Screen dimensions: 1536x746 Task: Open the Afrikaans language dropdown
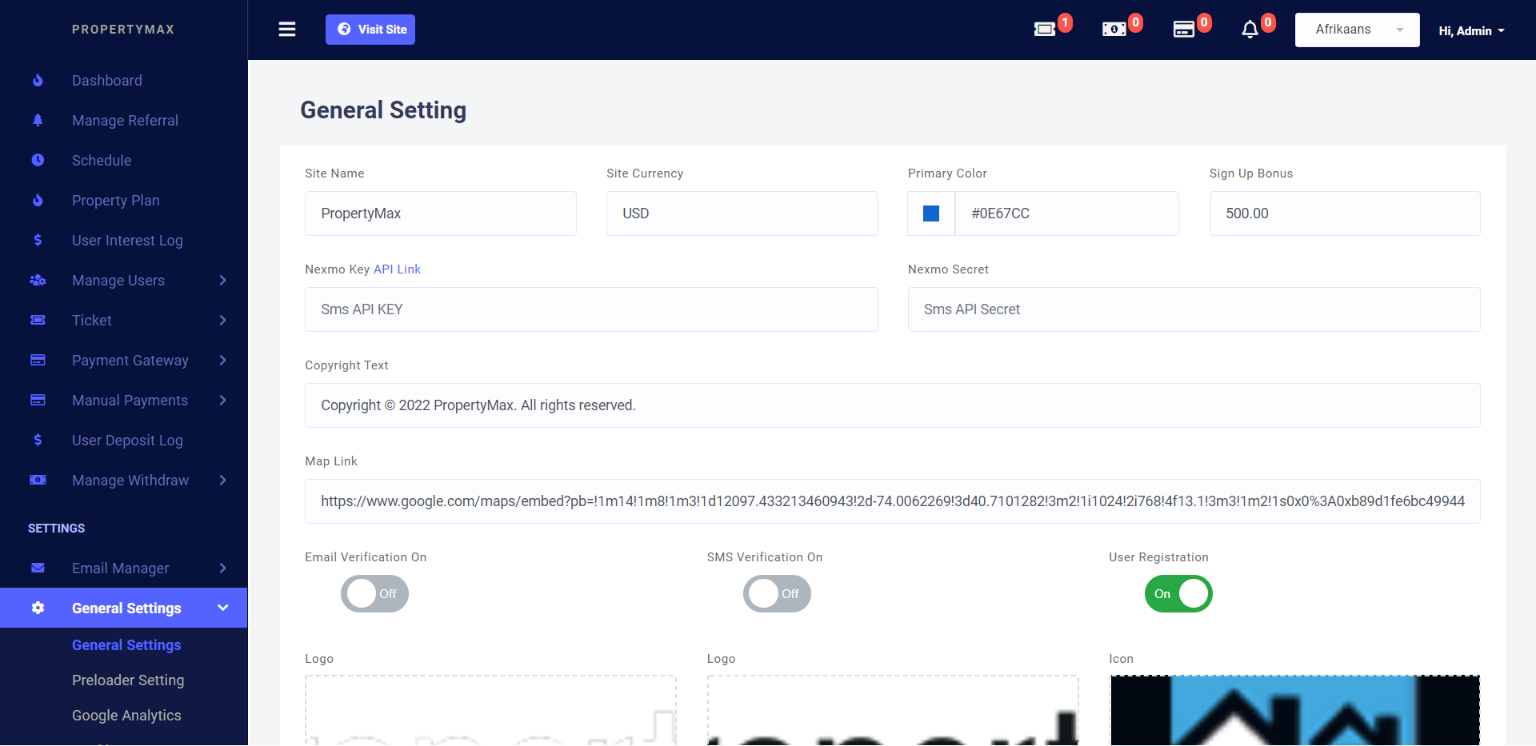point(1356,30)
